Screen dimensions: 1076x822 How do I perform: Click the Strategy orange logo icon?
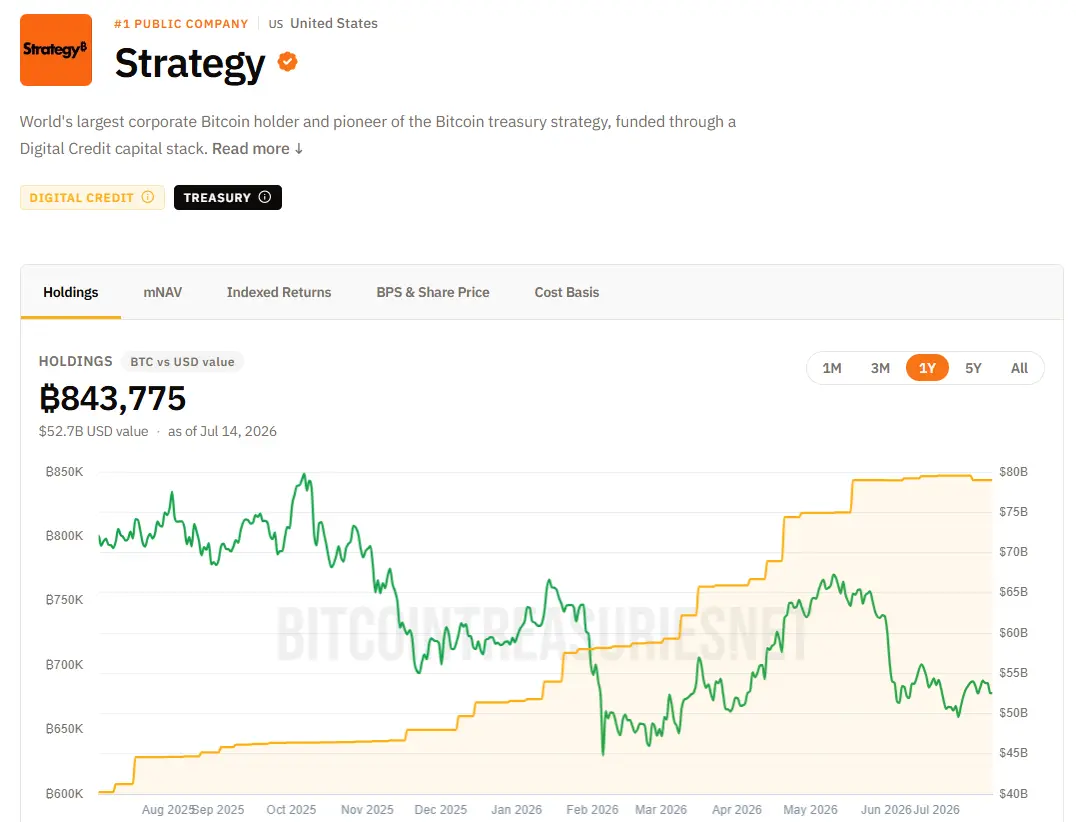click(x=56, y=50)
